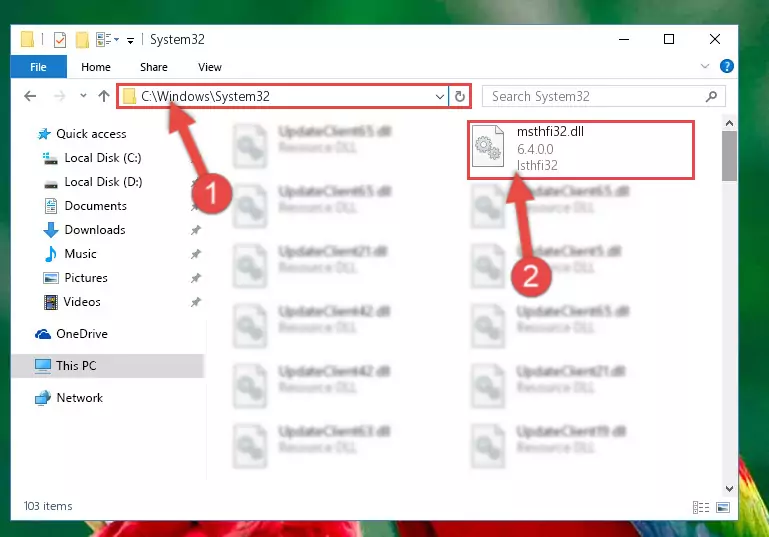The width and height of the screenshot is (769, 537).
Task: Switch to the View ribbon tab
Action: coord(210,67)
